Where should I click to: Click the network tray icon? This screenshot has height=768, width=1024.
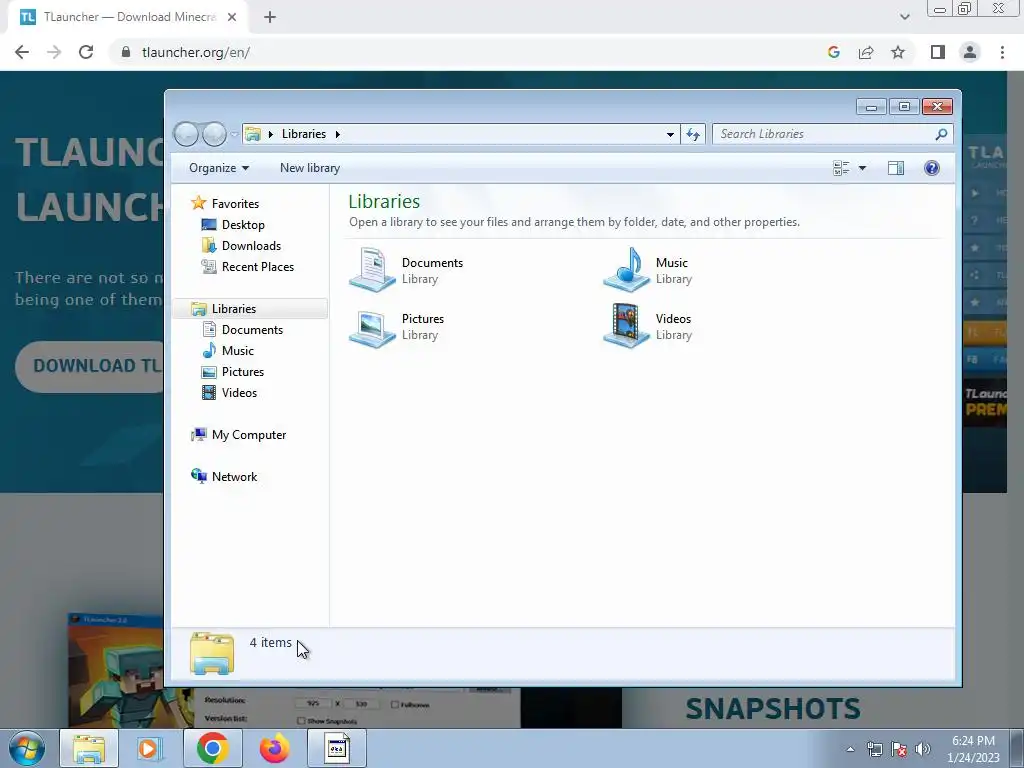pos(874,749)
